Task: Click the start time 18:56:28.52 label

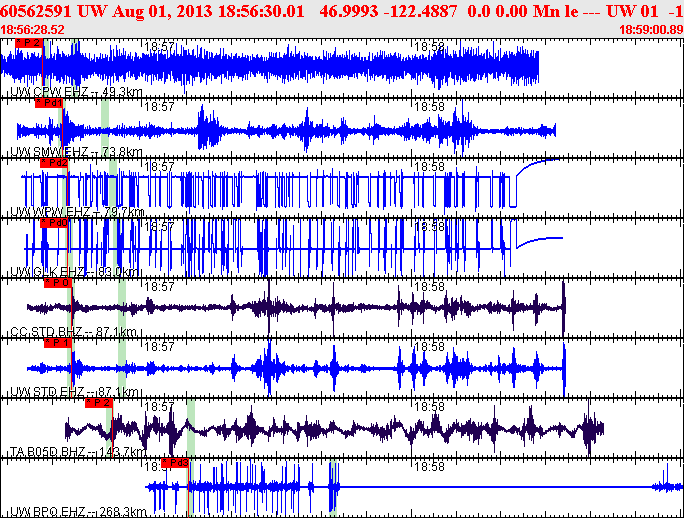Action: (33, 30)
